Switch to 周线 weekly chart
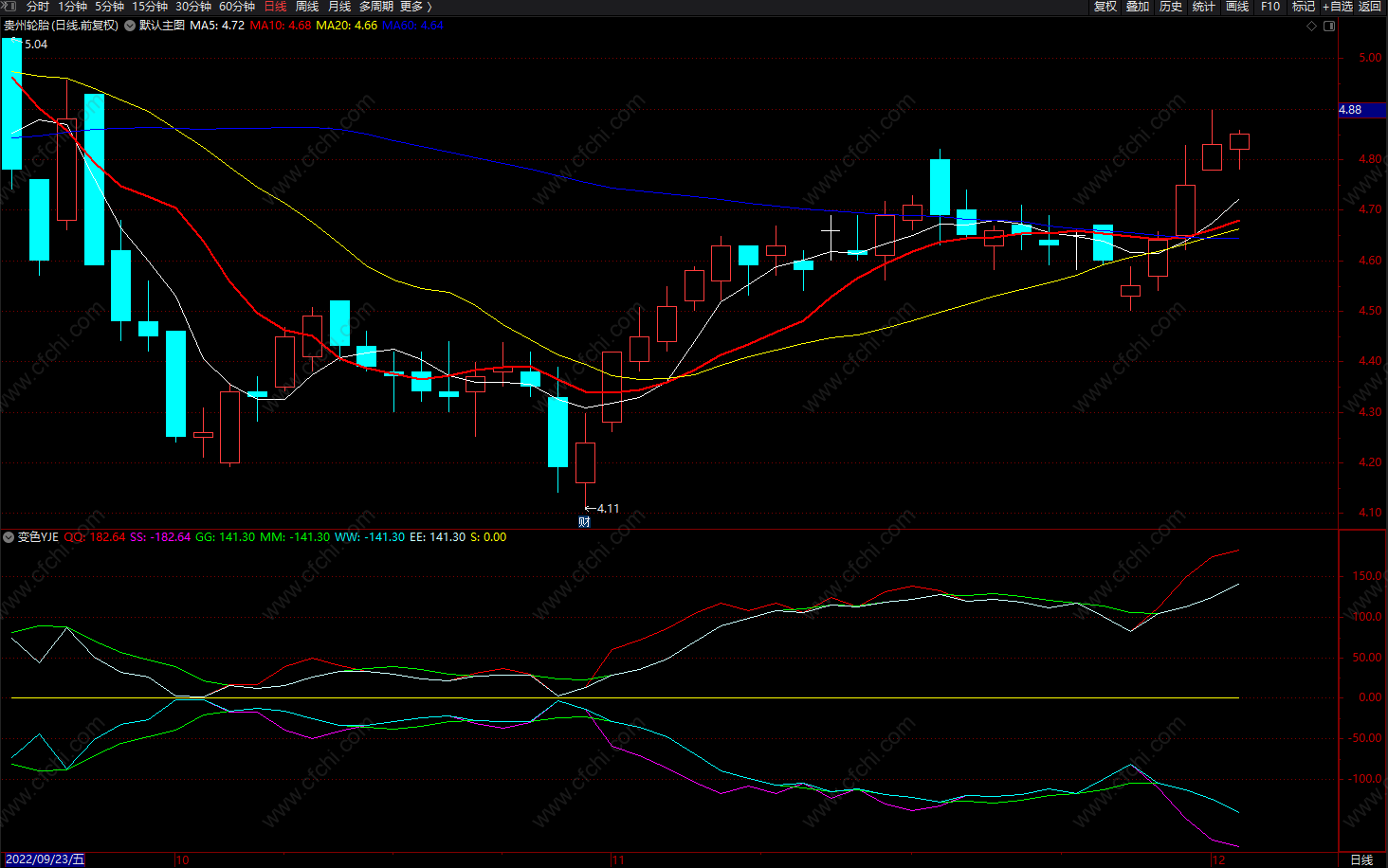Screen dimensions: 1388x868 click(307, 7)
